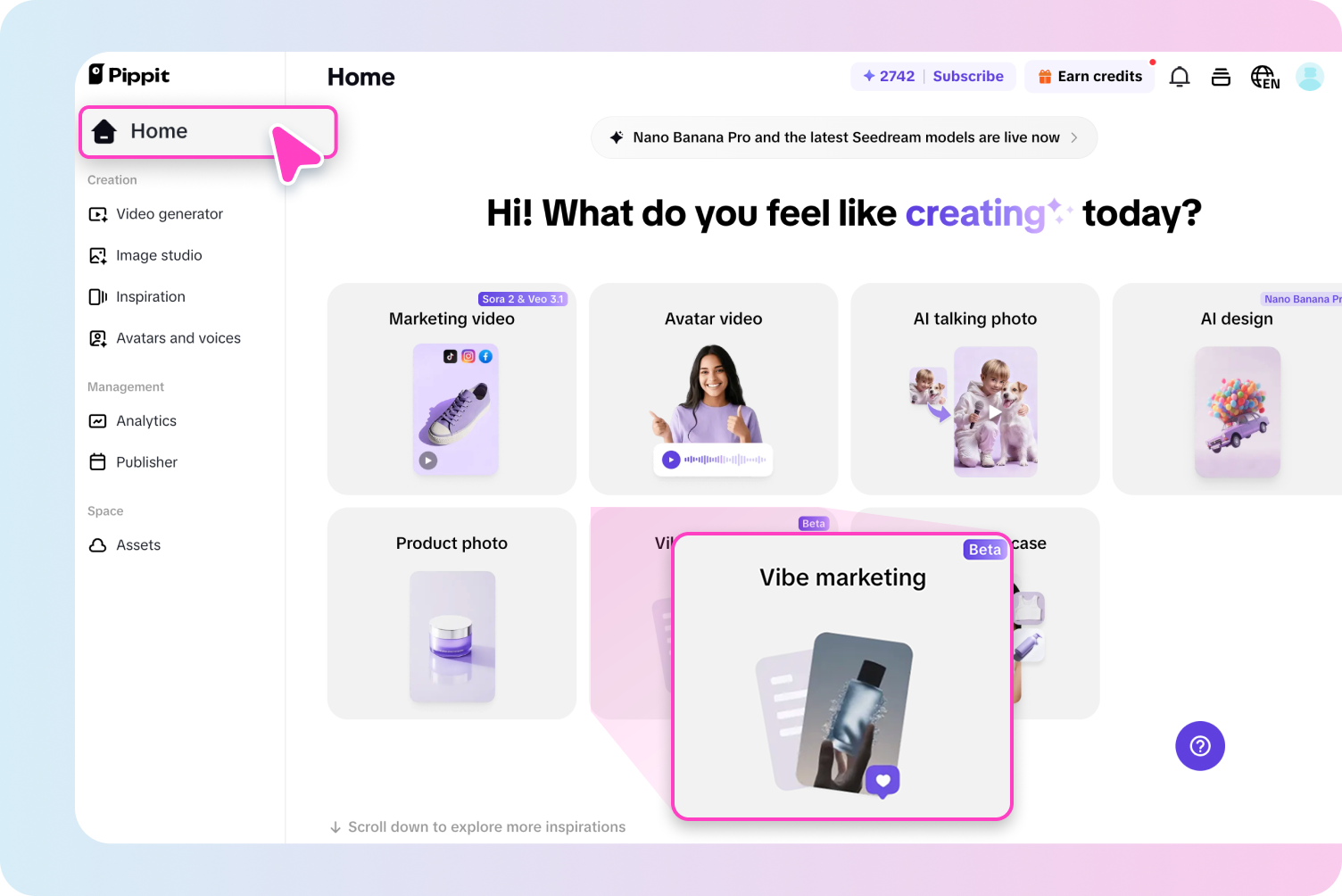Open the notifications bell
This screenshot has width=1342, height=896.
[1179, 77]
